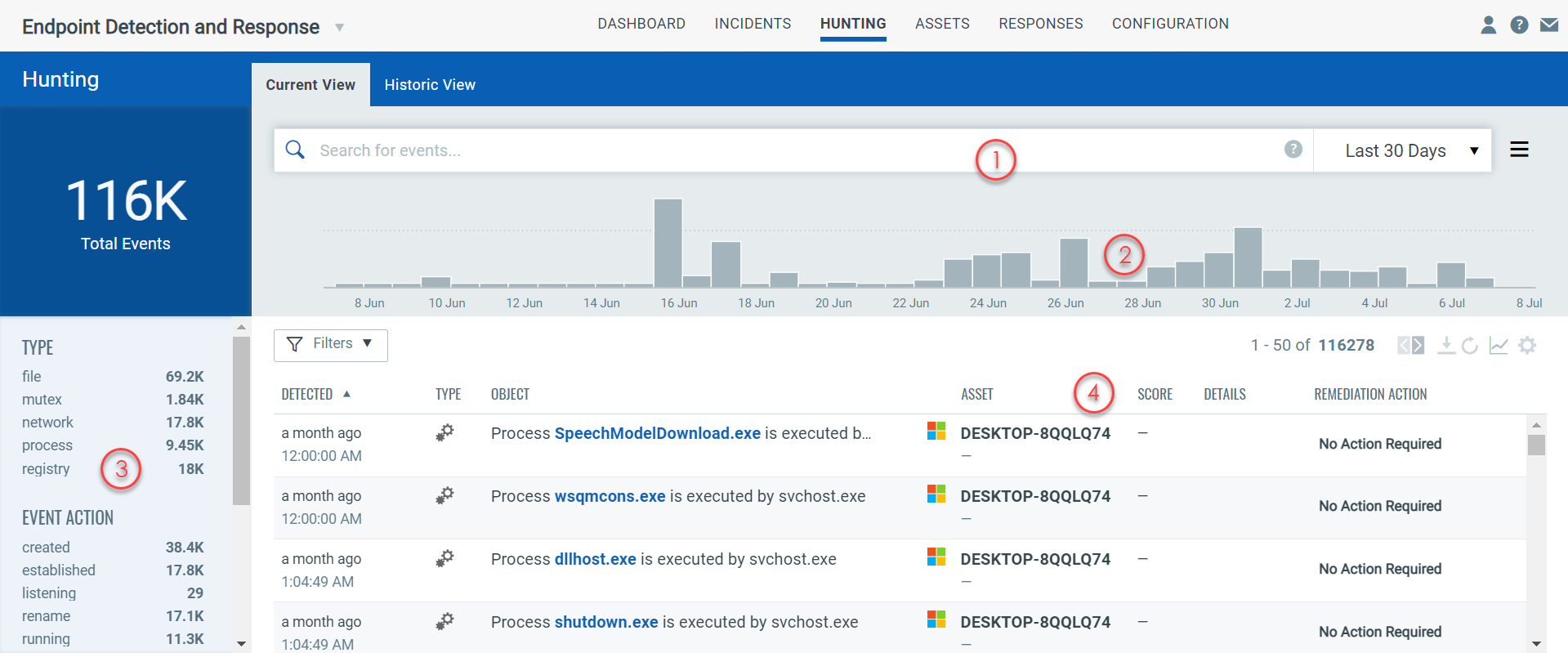Click the REMEDIATION ACTION column header

[x=1370, y=394]
